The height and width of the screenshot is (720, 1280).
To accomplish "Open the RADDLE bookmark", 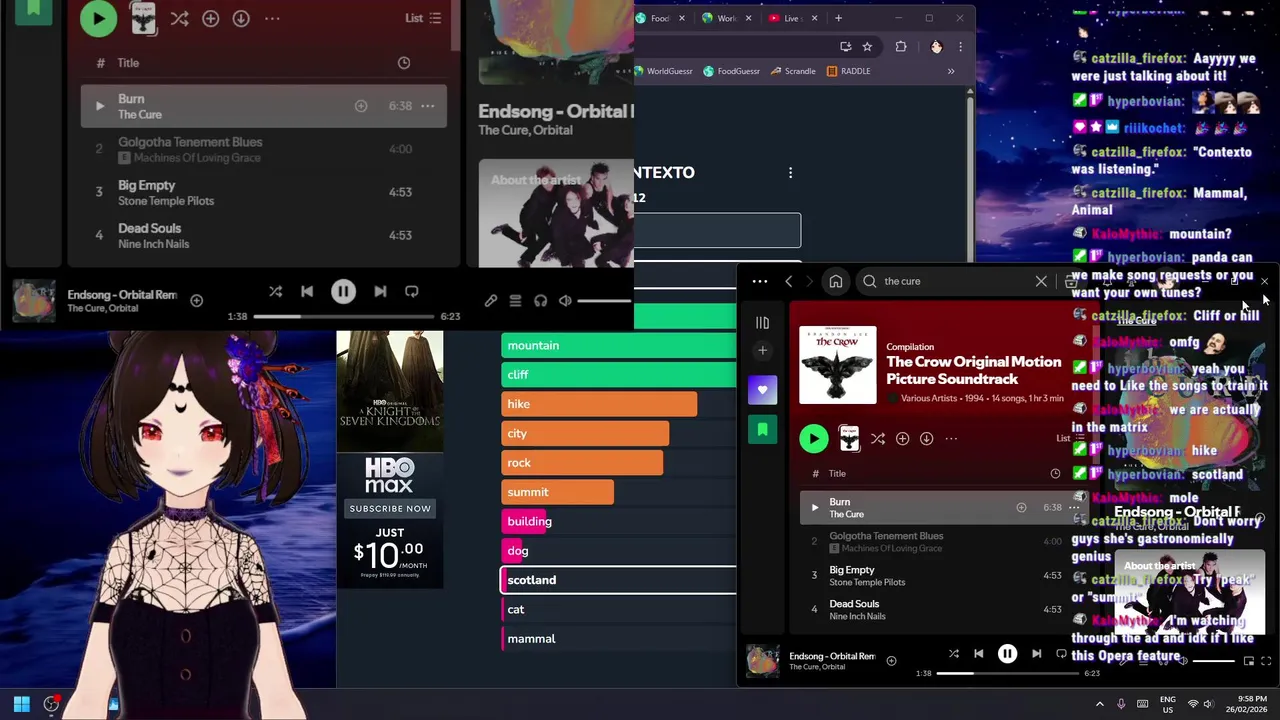I will [x=848, y=71].
